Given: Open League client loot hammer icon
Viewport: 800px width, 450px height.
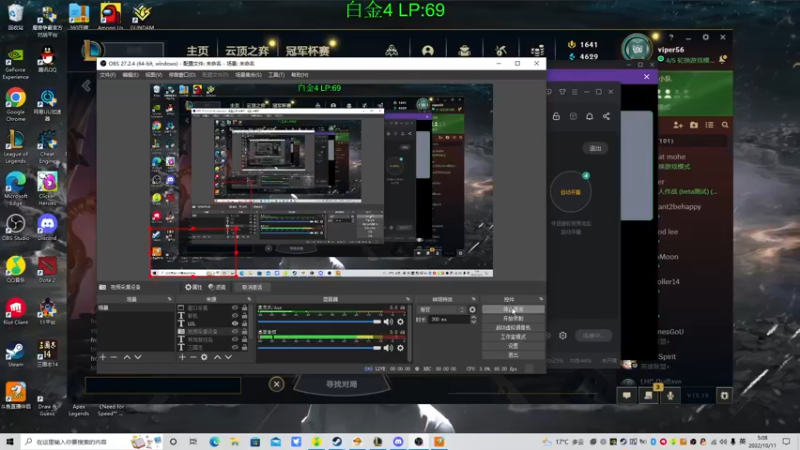Looking at the screenshot, I should (501, 51).
